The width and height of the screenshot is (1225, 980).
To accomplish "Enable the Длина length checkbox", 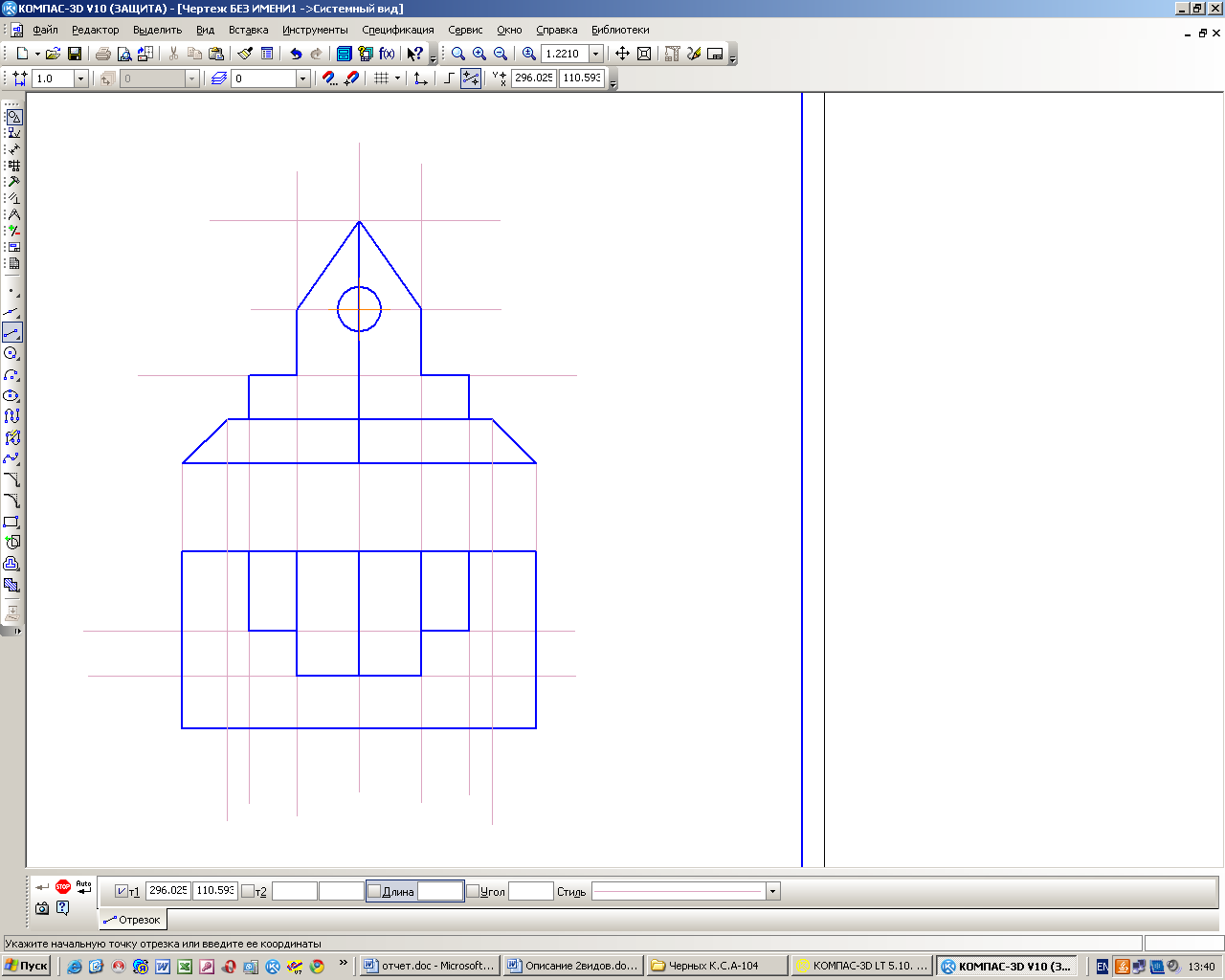I will pos(374,891).
